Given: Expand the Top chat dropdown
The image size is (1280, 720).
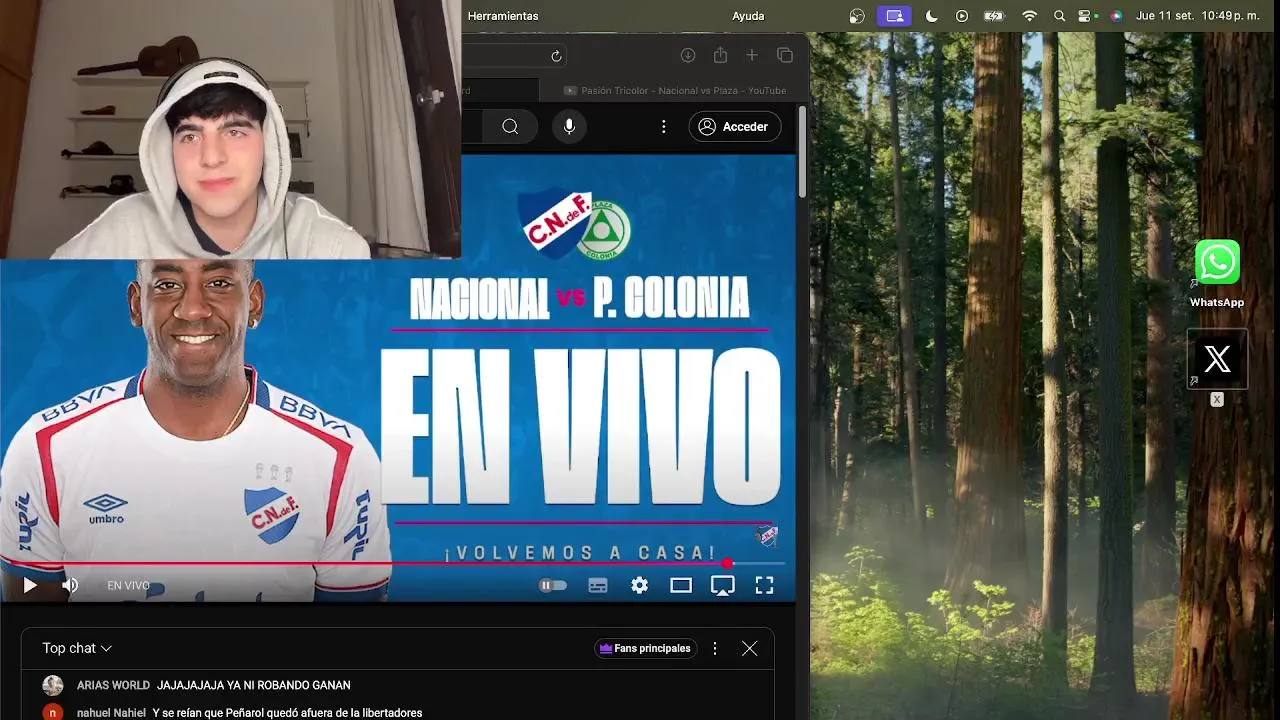Looking at the screenshot, I should [x=77, y=648].
